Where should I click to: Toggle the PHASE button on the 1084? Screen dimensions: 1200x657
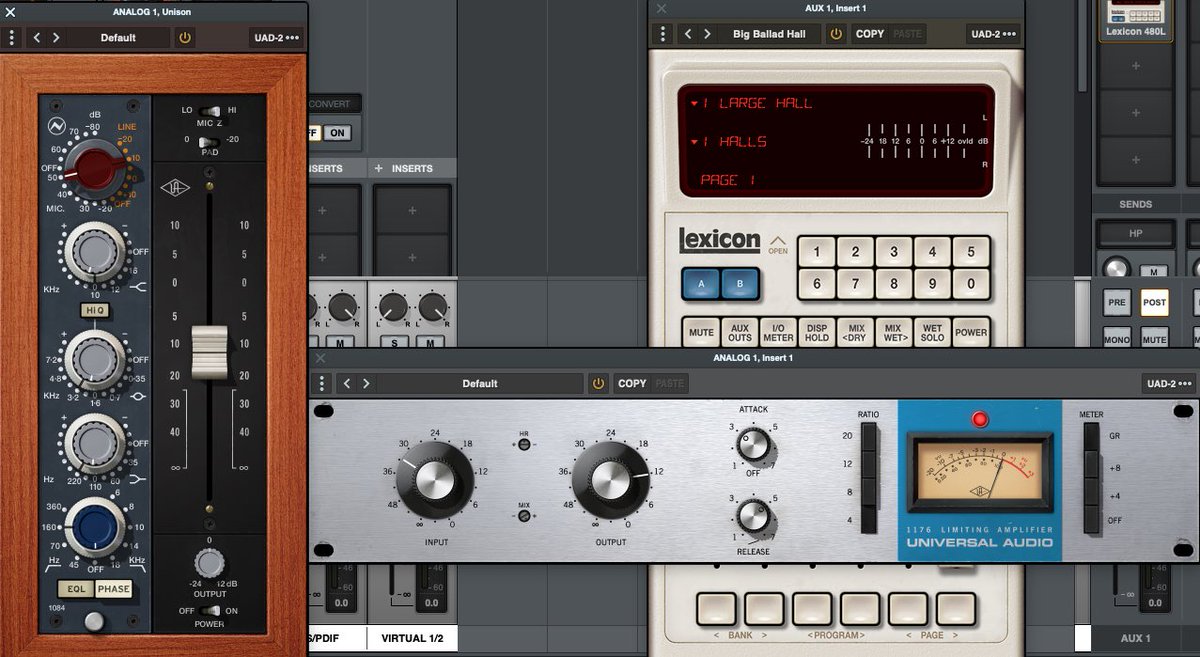(x=113, y=589)
